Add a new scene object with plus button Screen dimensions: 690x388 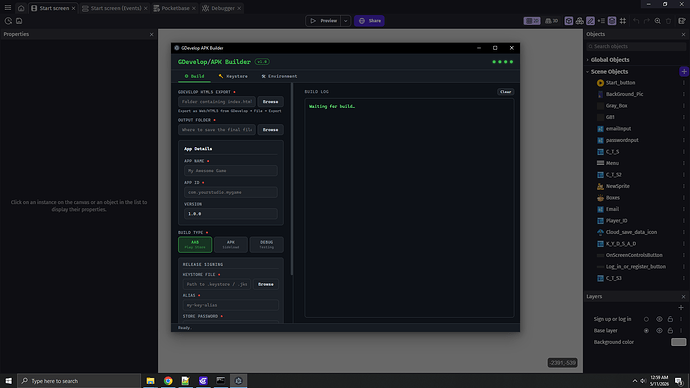point(684,71)
